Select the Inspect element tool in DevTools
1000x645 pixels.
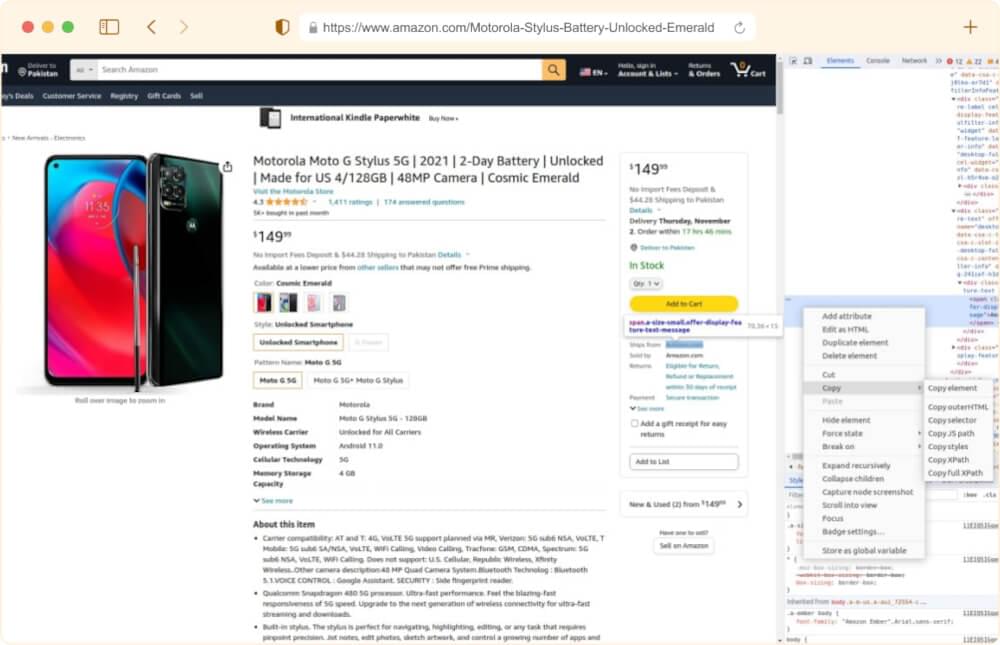(x=793, y=61)
